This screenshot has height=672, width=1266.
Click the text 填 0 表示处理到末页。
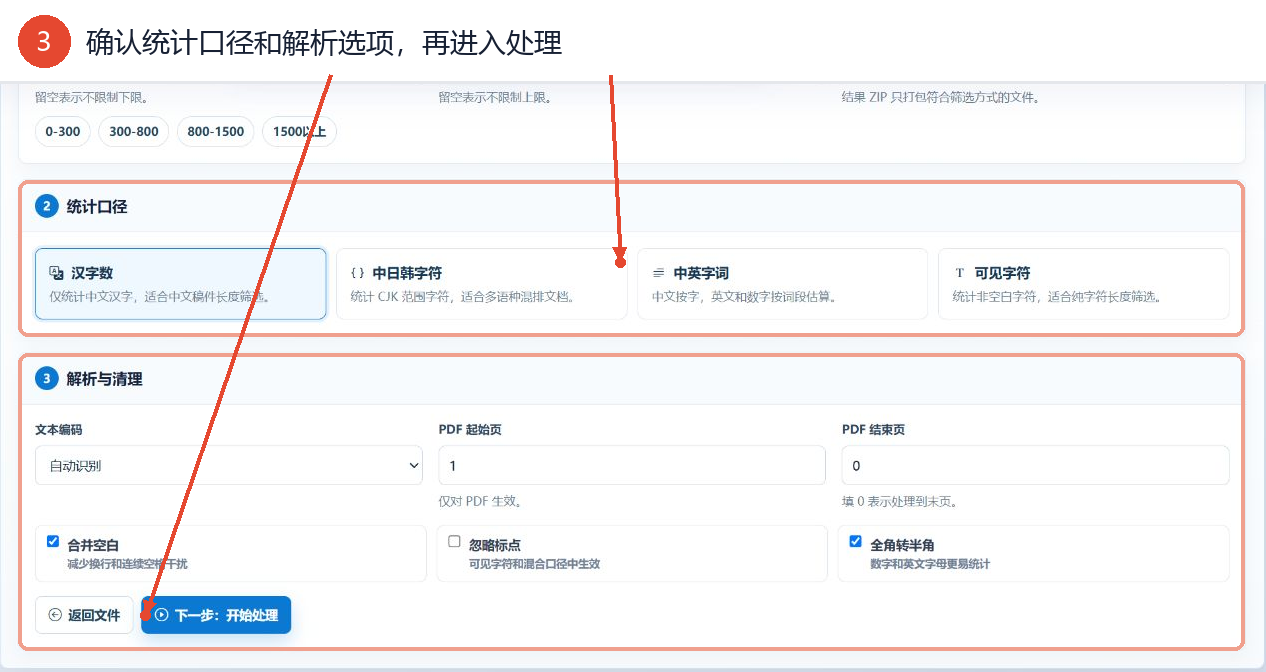click(900, 501)
